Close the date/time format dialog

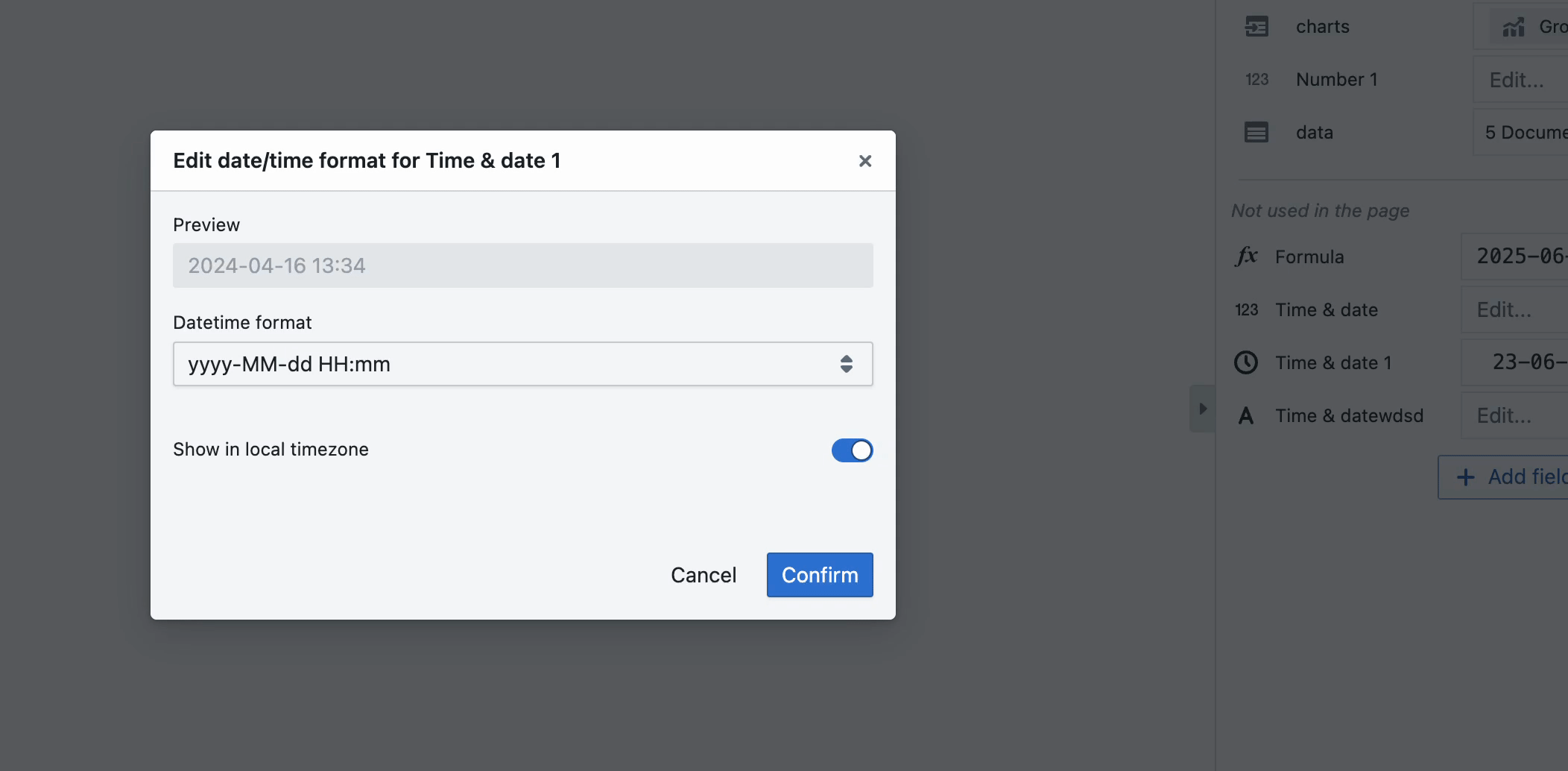click(864, 161)
